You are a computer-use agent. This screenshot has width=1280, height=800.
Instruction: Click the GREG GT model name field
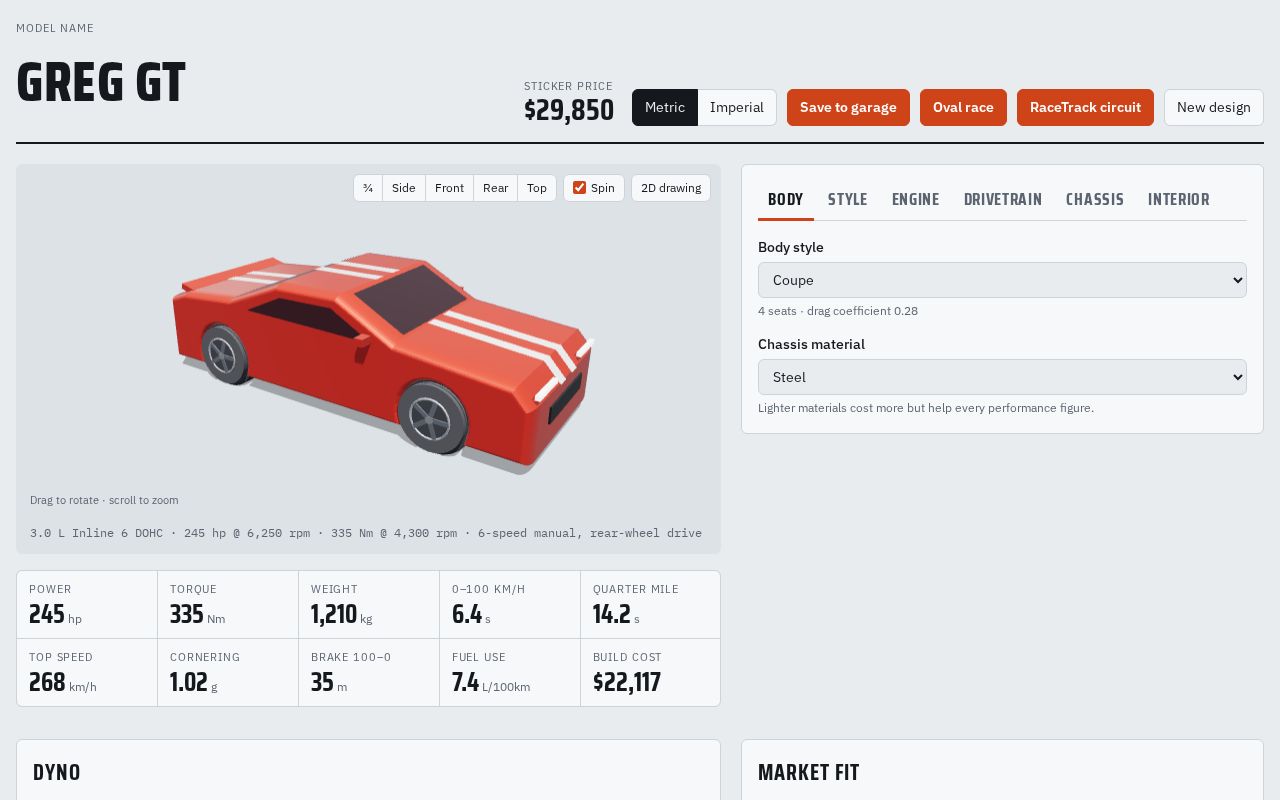pos(101,83)
